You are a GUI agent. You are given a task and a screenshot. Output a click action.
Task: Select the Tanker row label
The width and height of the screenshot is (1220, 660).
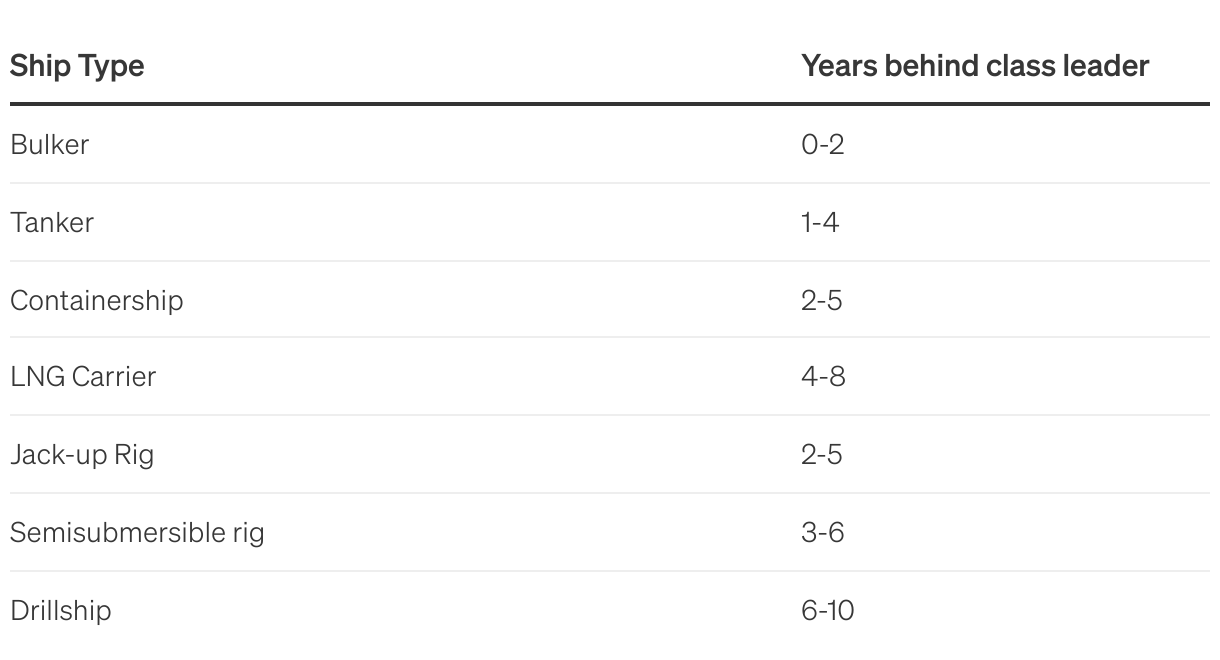pos(52,222)
